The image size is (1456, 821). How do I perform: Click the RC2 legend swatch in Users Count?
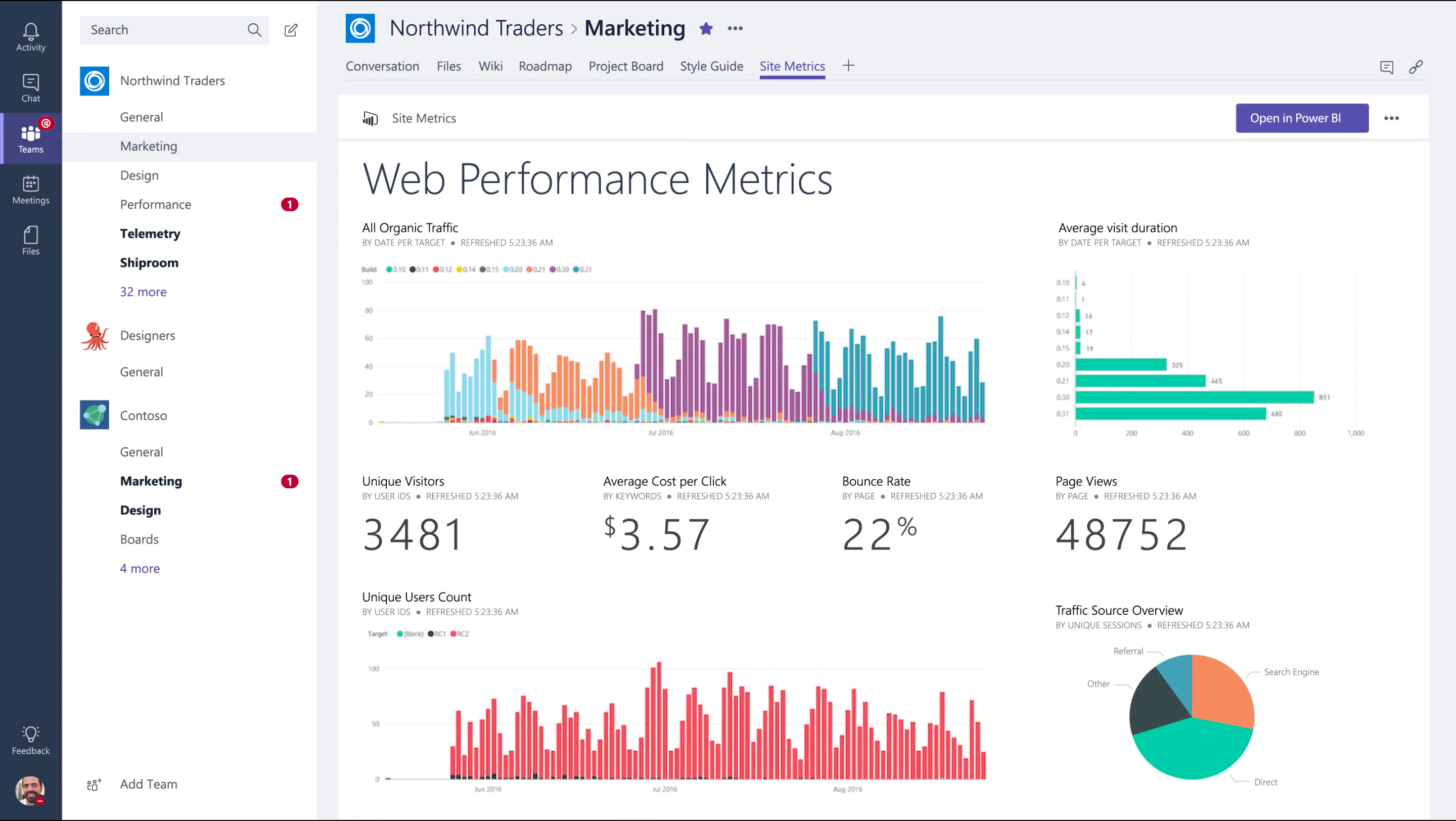pos(453,634)
